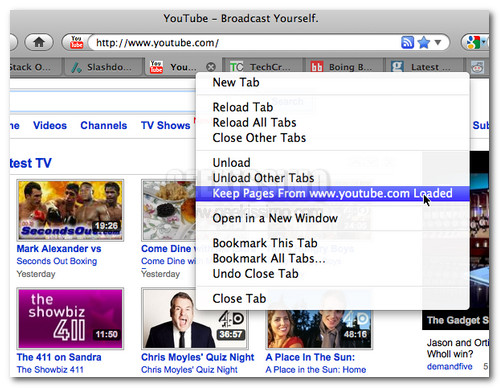Viewport: 500px width, 388px height.
Task: Choose New Tab from context menu
Action: (332, 82)
